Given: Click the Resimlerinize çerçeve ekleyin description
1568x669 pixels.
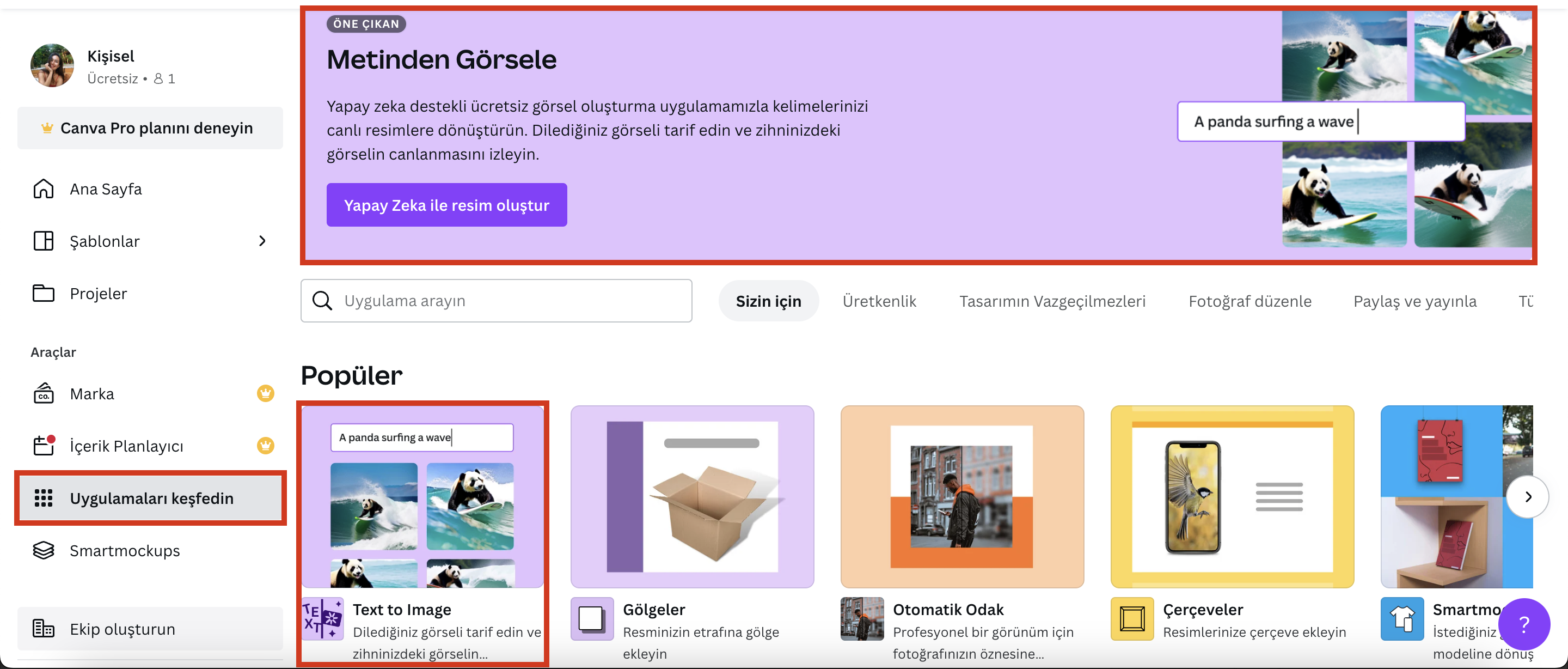Looking at the screenshot, I should [x=1254, y=632].
